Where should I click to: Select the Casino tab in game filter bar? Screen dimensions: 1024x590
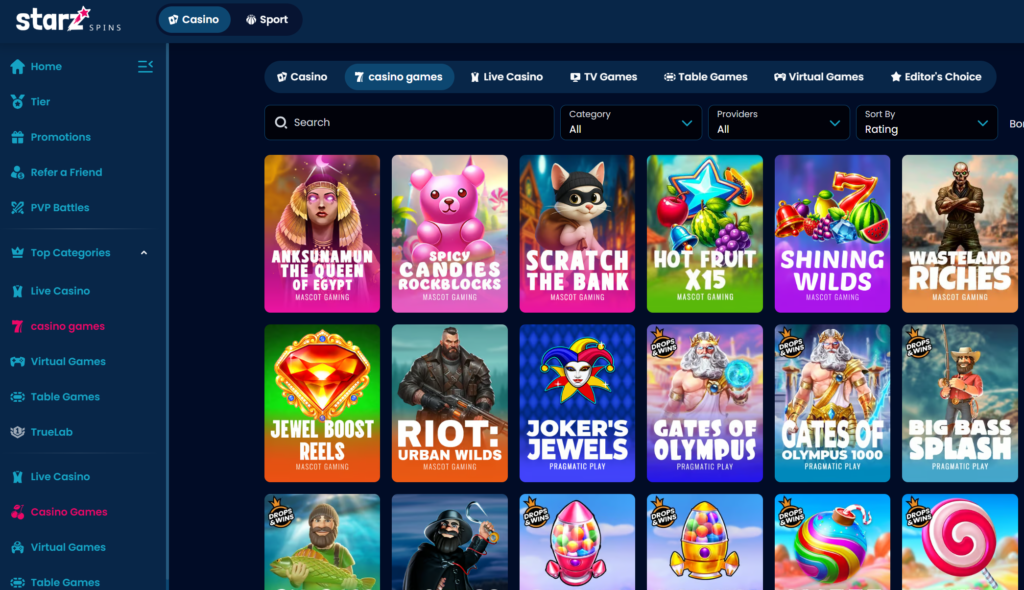point(302,77)
